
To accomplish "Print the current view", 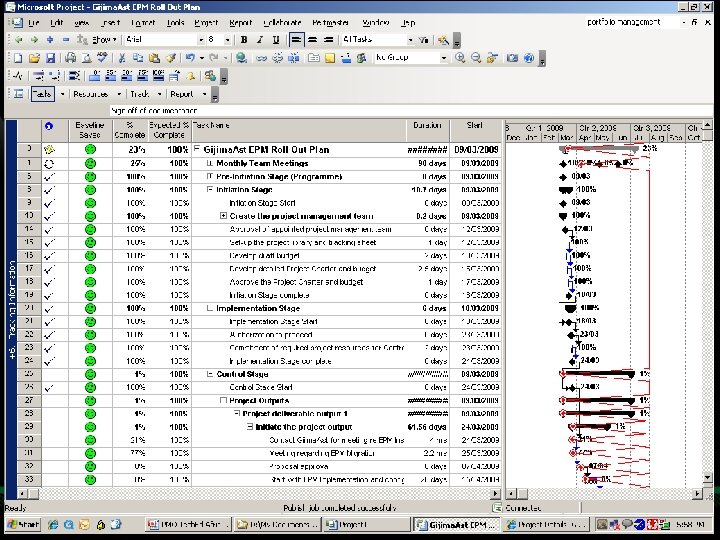I will (70, 58).
